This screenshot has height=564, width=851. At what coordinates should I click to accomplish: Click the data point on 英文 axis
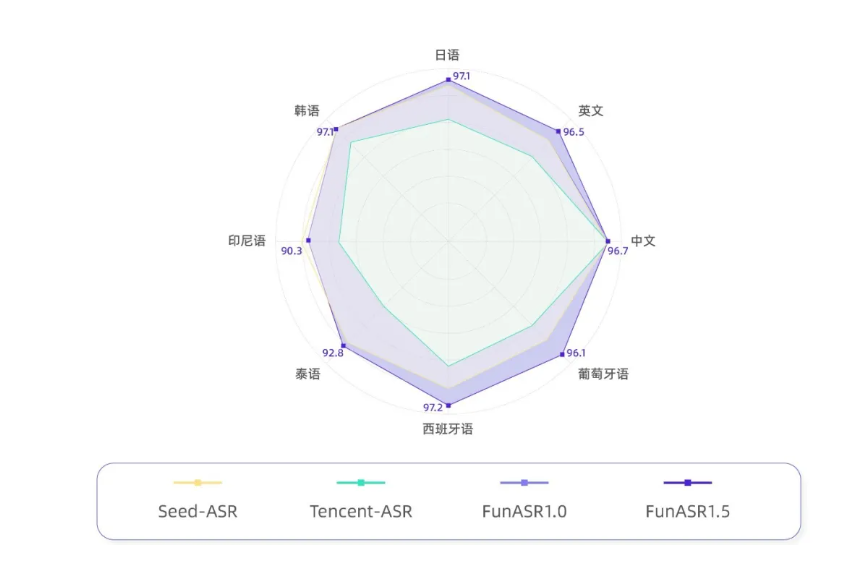pyautogui.click(x=558, y=131)
